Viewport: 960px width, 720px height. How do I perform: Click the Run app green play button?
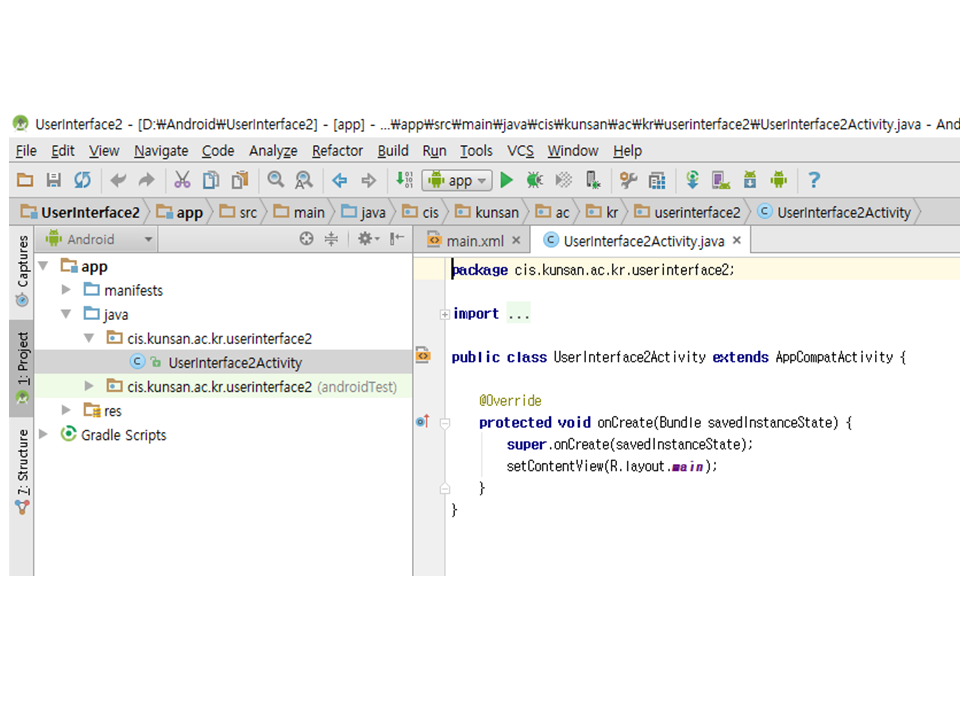coord(507,181)
